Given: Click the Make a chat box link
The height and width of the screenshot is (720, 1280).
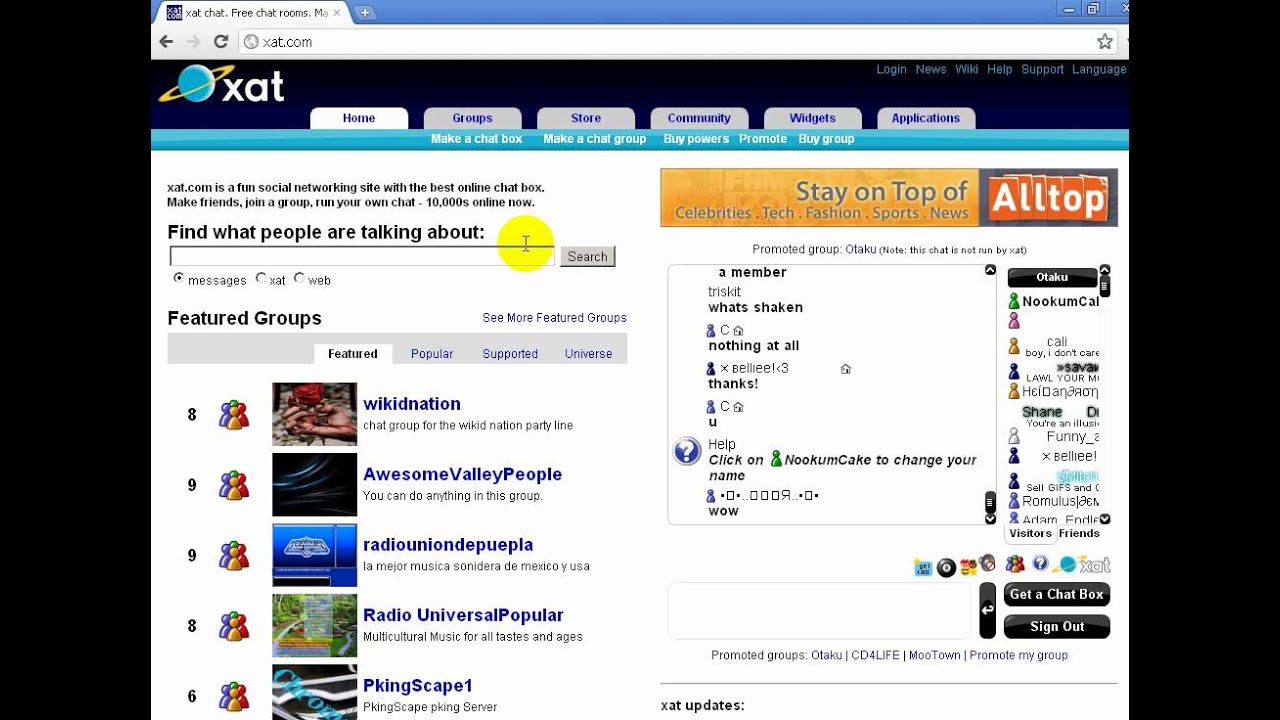Looking at the screenshot, I should [x=476, y=139].
